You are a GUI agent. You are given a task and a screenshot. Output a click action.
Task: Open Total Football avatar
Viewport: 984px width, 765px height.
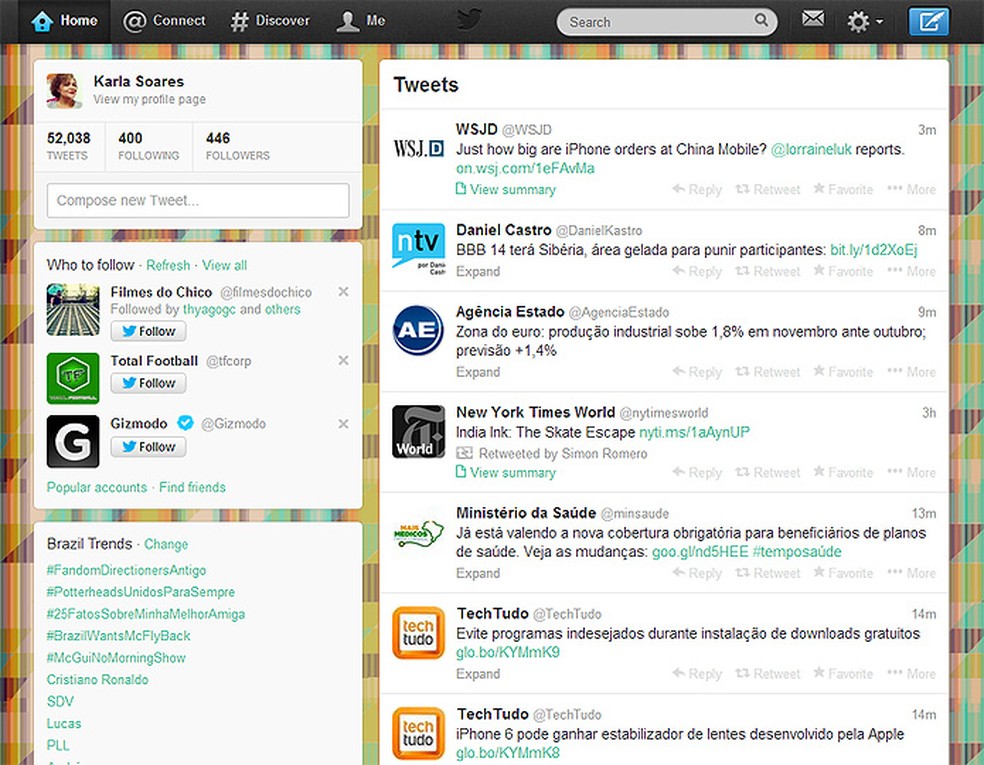click(73, 378)
